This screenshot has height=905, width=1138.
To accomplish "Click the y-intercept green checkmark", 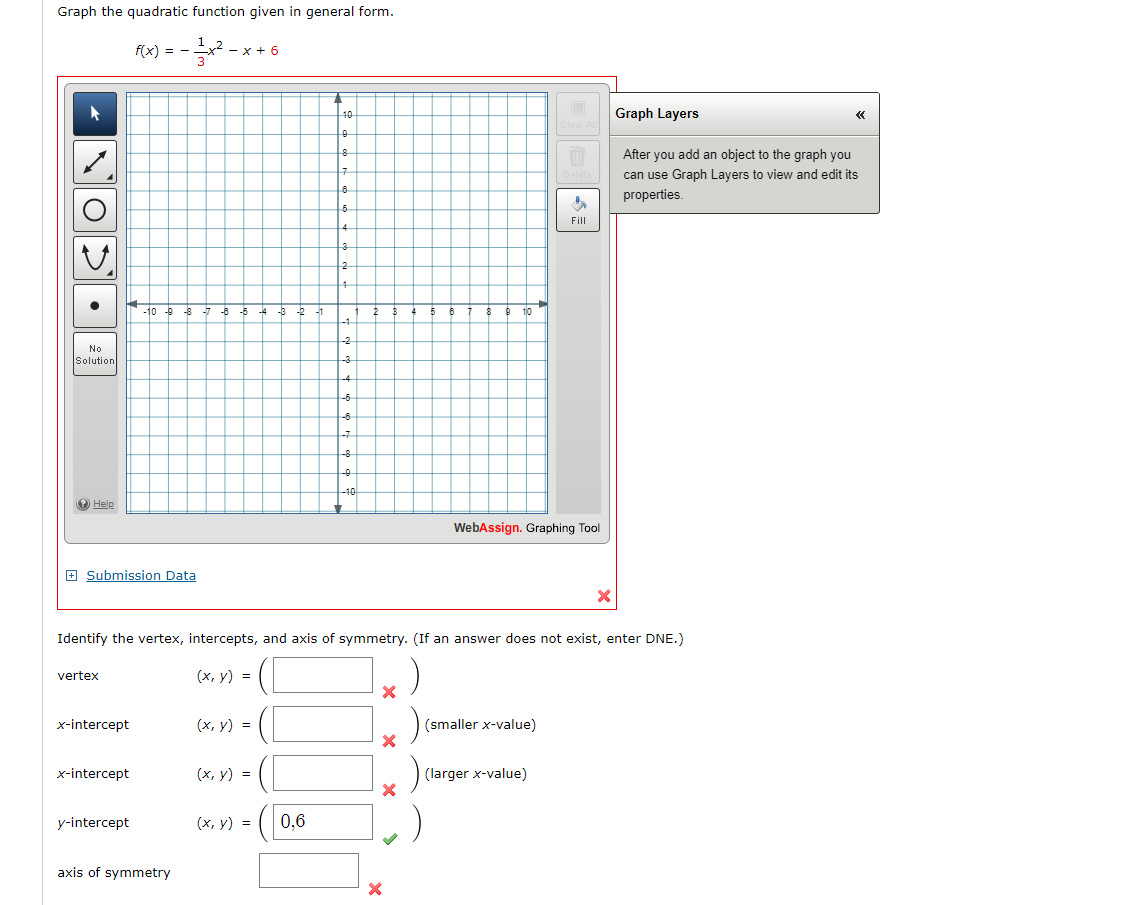I will point(390,839).
